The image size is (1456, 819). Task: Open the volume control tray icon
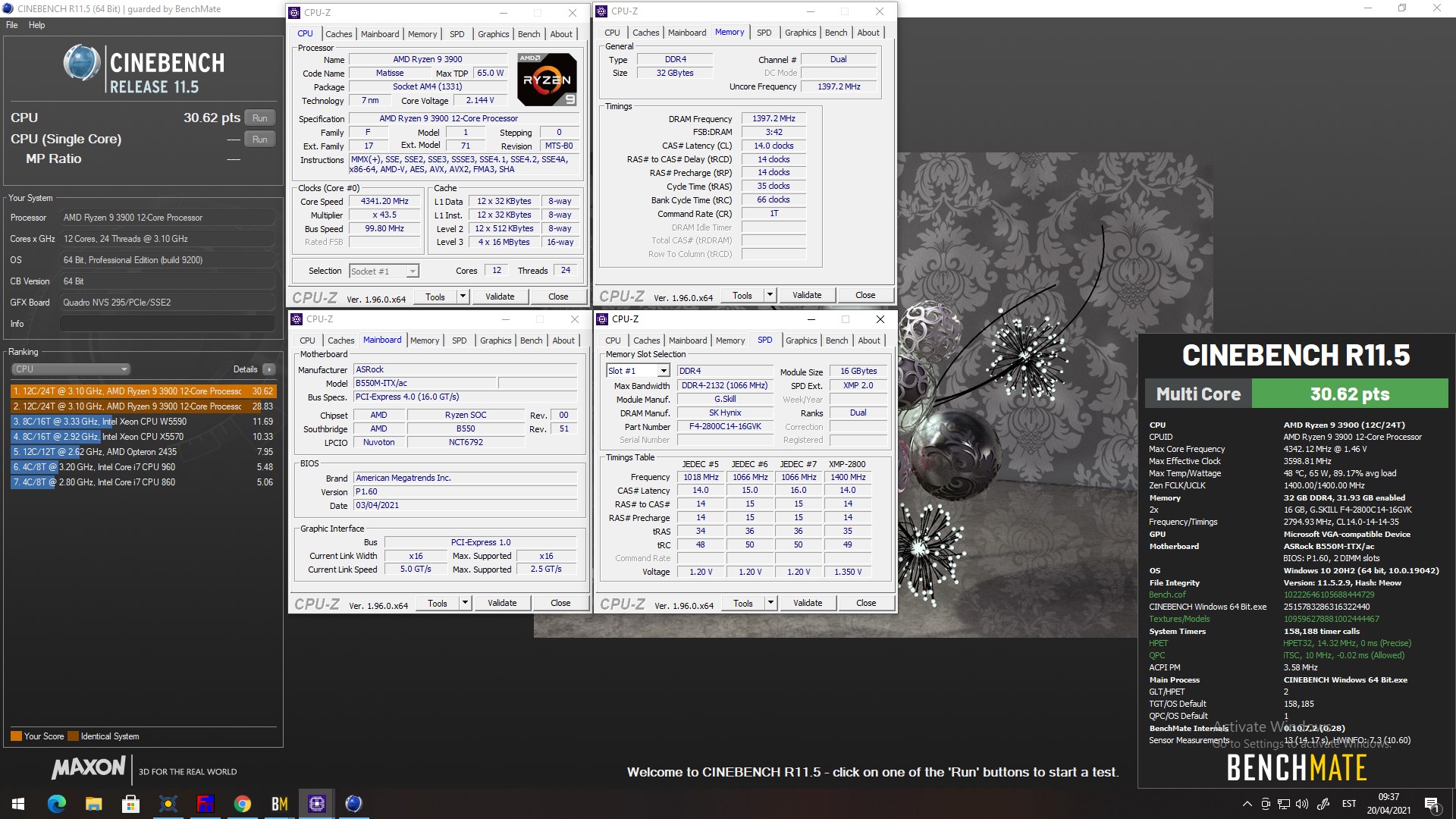click(1302, 804)
